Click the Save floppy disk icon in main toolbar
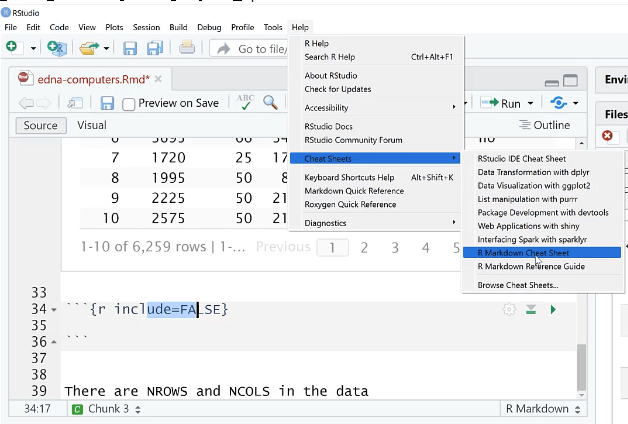The height and width of the screenshot is (424, 628). tap(130, 48)
